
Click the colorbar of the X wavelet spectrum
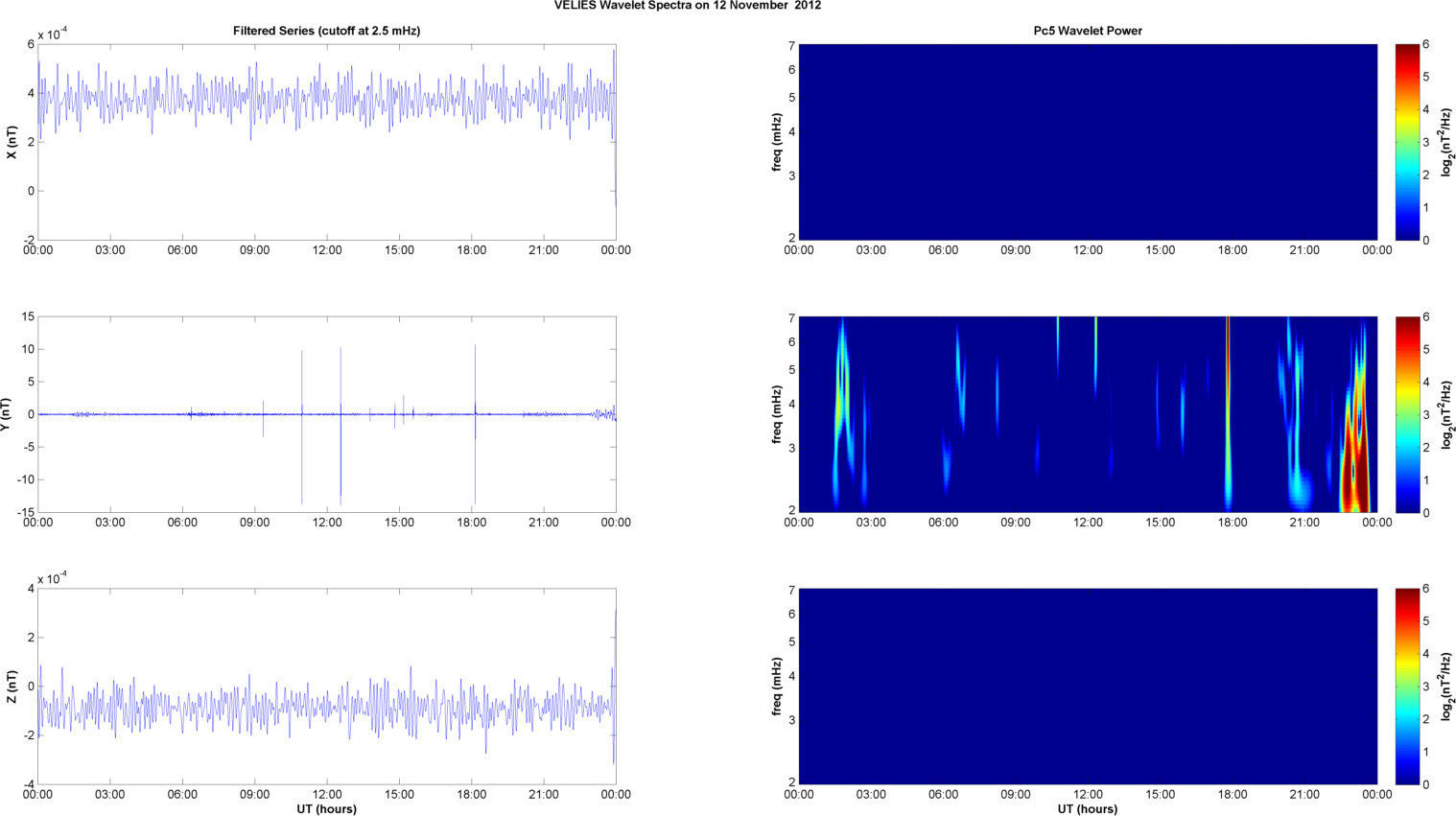[1406, 142]
